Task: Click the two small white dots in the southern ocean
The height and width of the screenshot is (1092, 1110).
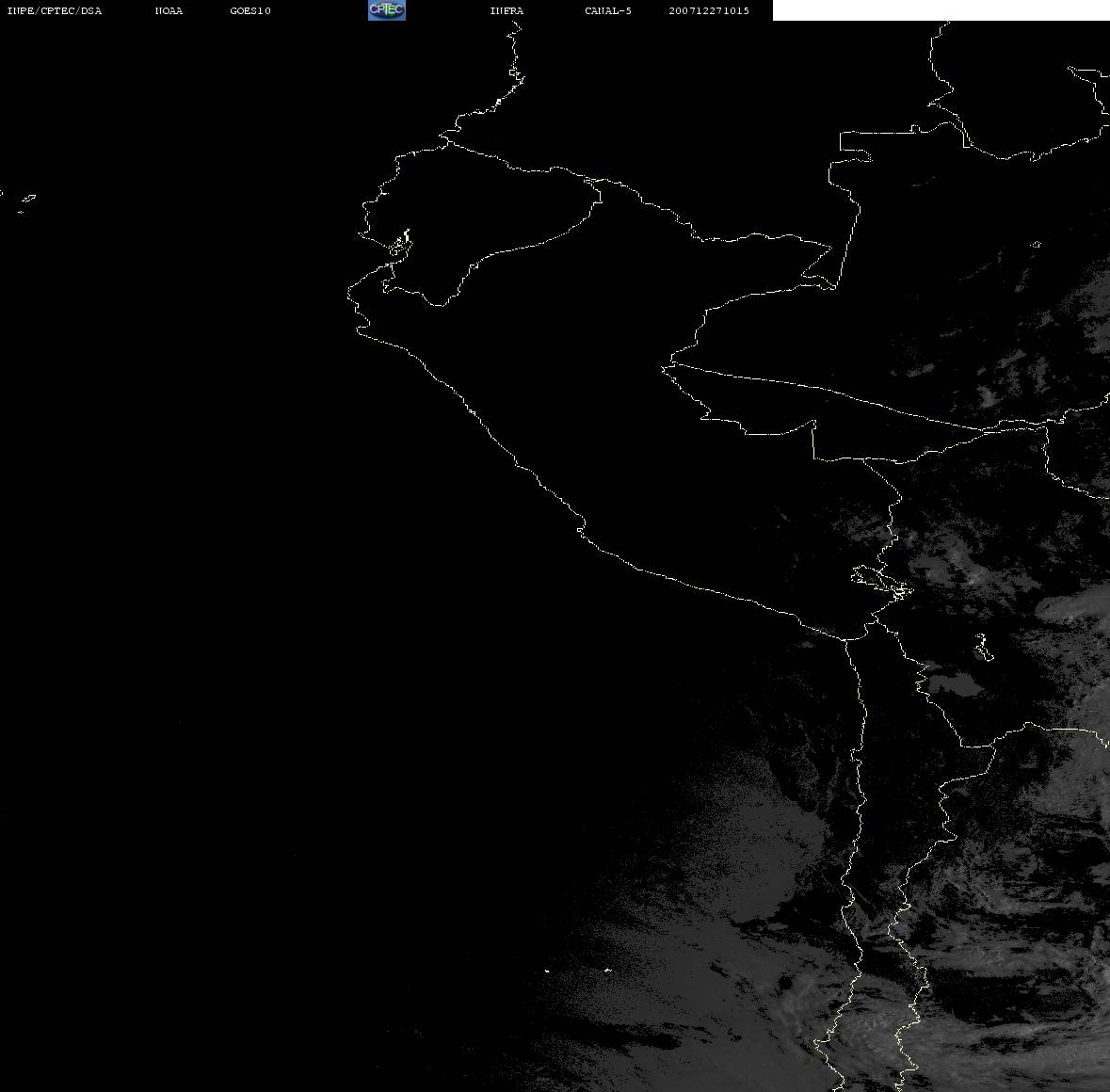Action: coord(576,970)
